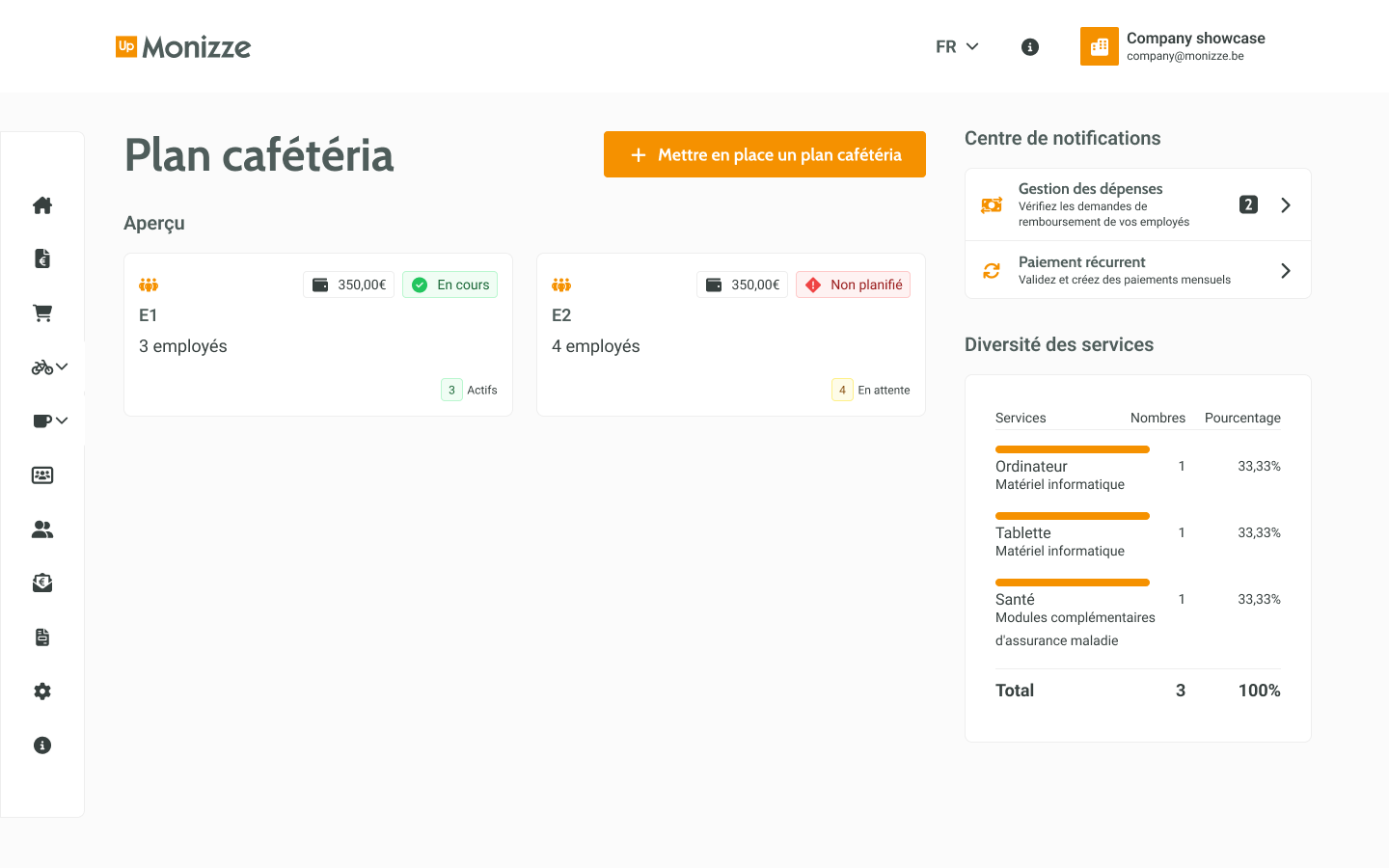The height and width of the screenshot is (868, 1389).
Task: Open the shopping cart section
Action: (x=41, y=312)
